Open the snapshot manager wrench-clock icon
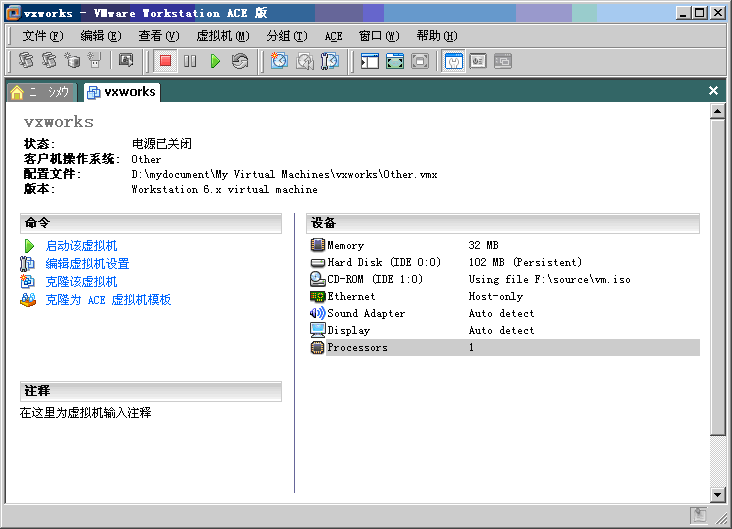 click(330, 61)
